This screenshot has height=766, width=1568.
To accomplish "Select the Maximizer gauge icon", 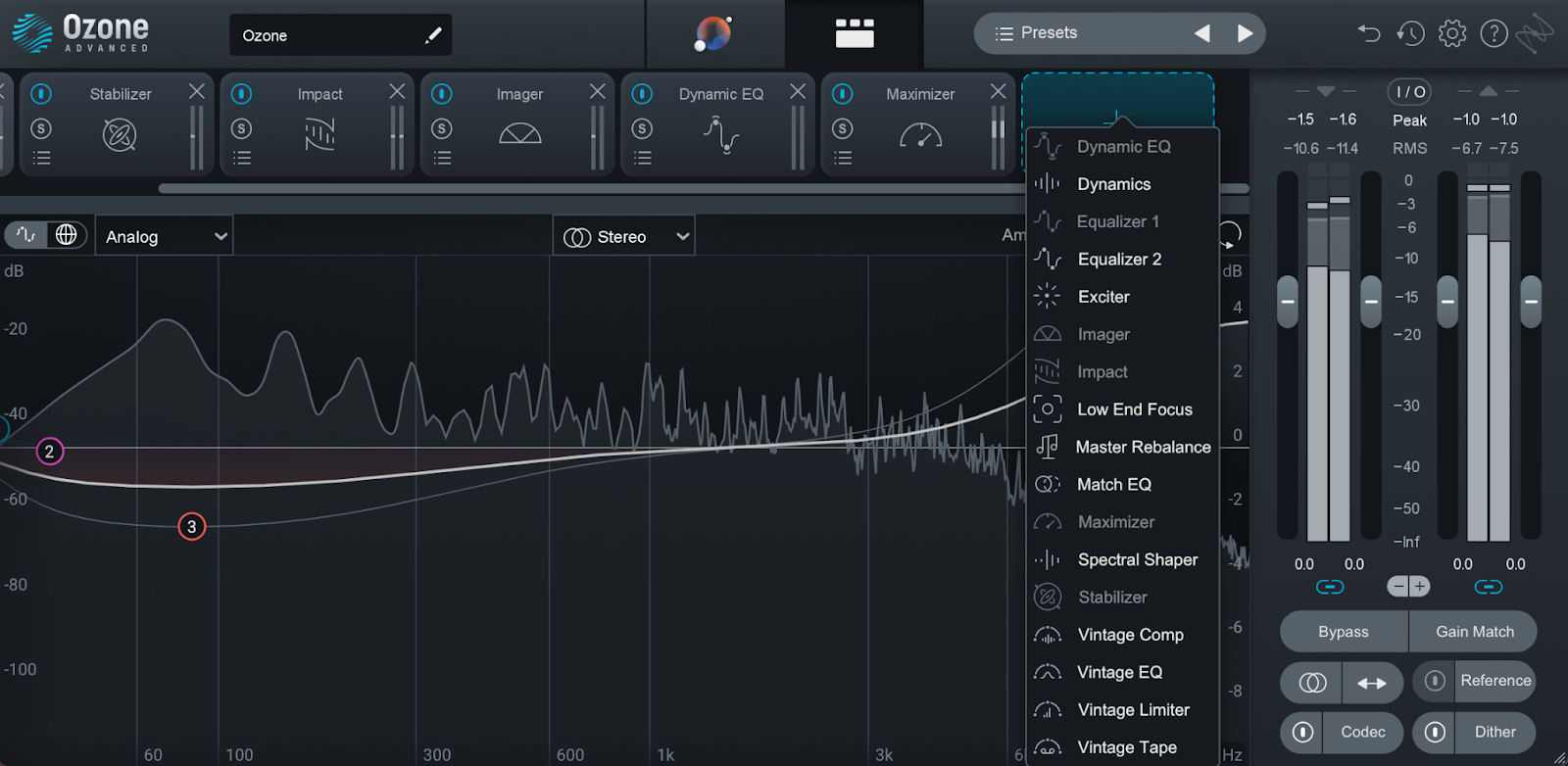I will [x=921, y=135].
